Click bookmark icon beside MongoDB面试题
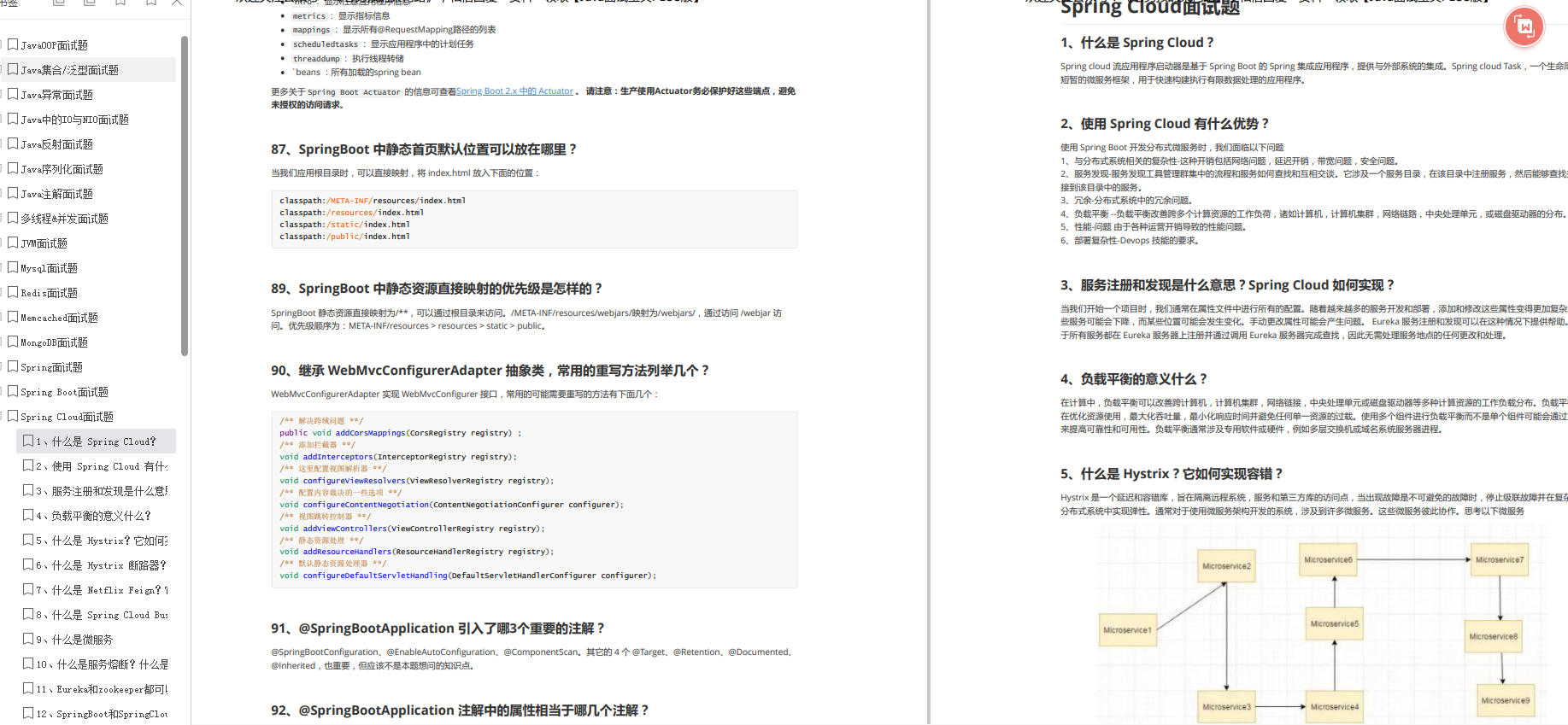The image size is (1568, 725). click(x=13, y=342)
